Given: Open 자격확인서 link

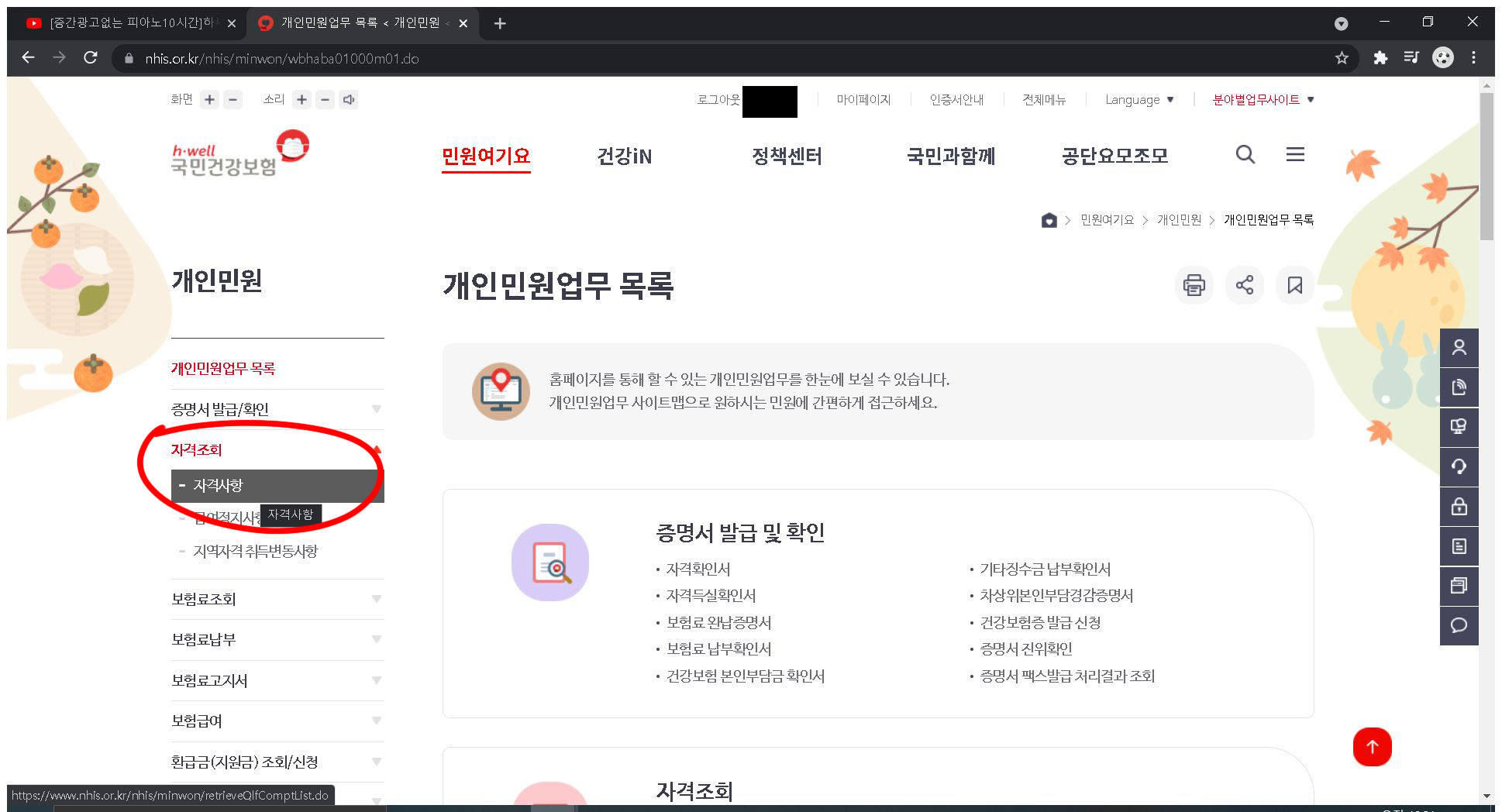Looking at the screenshot, I should tap(698, 569).
